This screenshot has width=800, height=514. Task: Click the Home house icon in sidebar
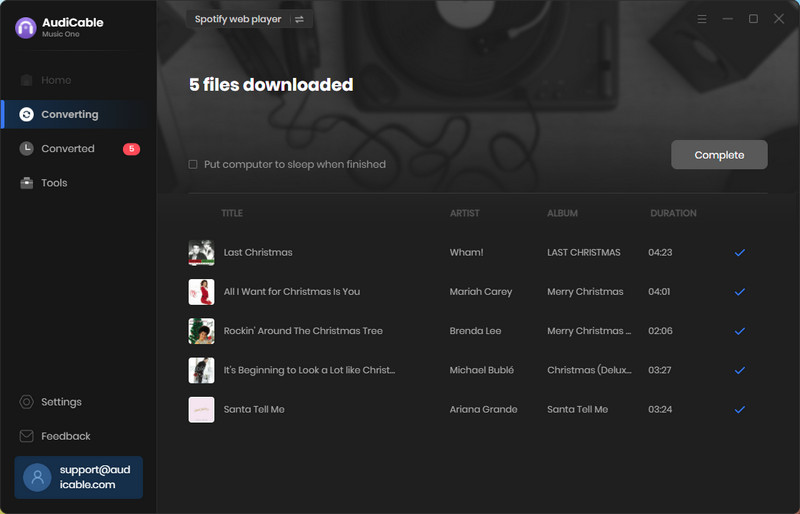pos(27,80)
